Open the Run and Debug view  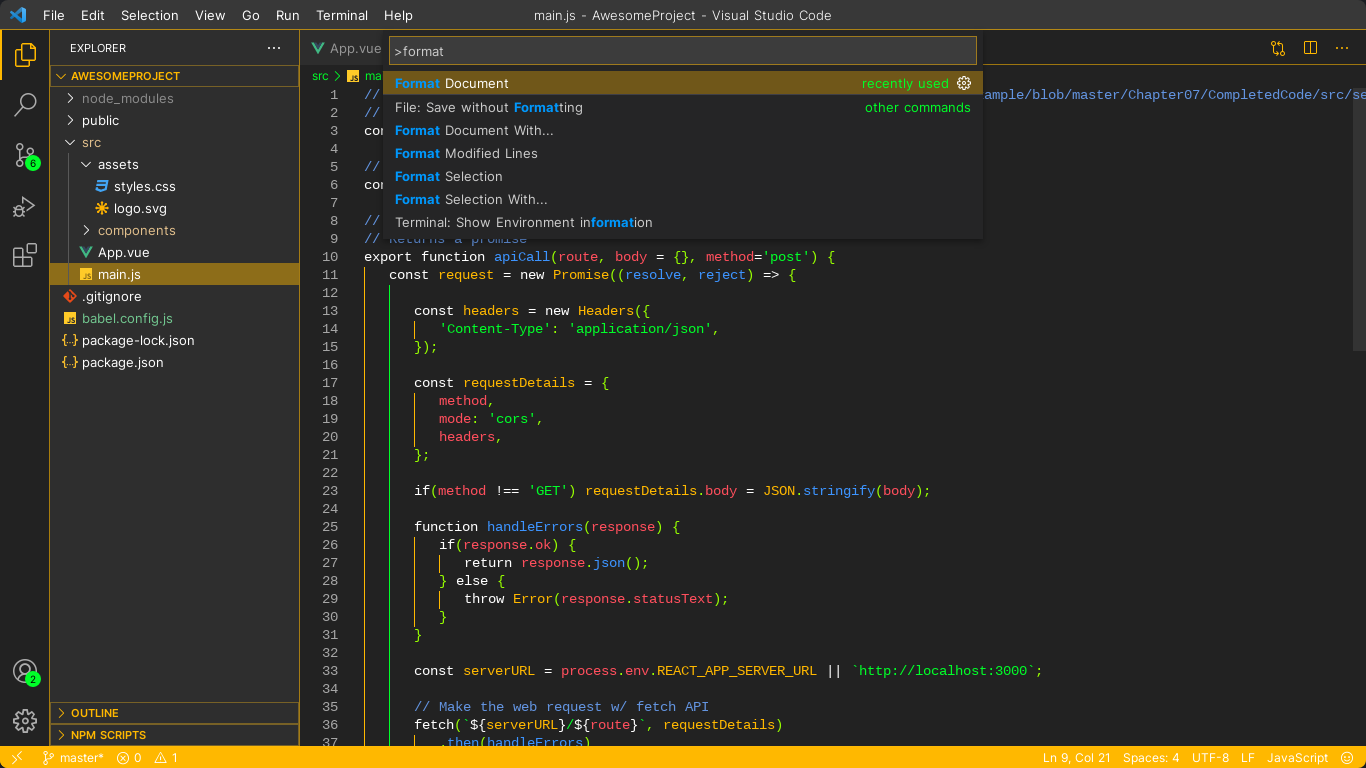click(x=25, y=207)
